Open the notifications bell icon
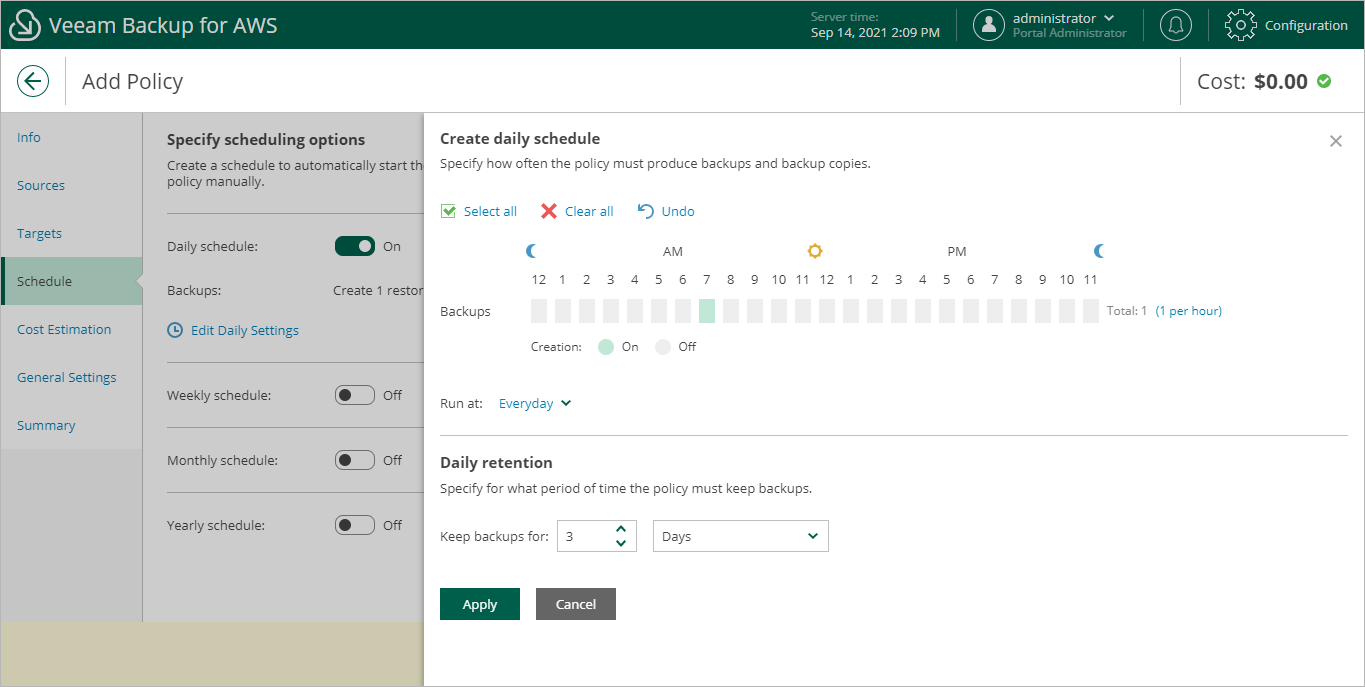Viewport: 1365px width, 687px height. pyautogui.click(x=1175, y=25)
